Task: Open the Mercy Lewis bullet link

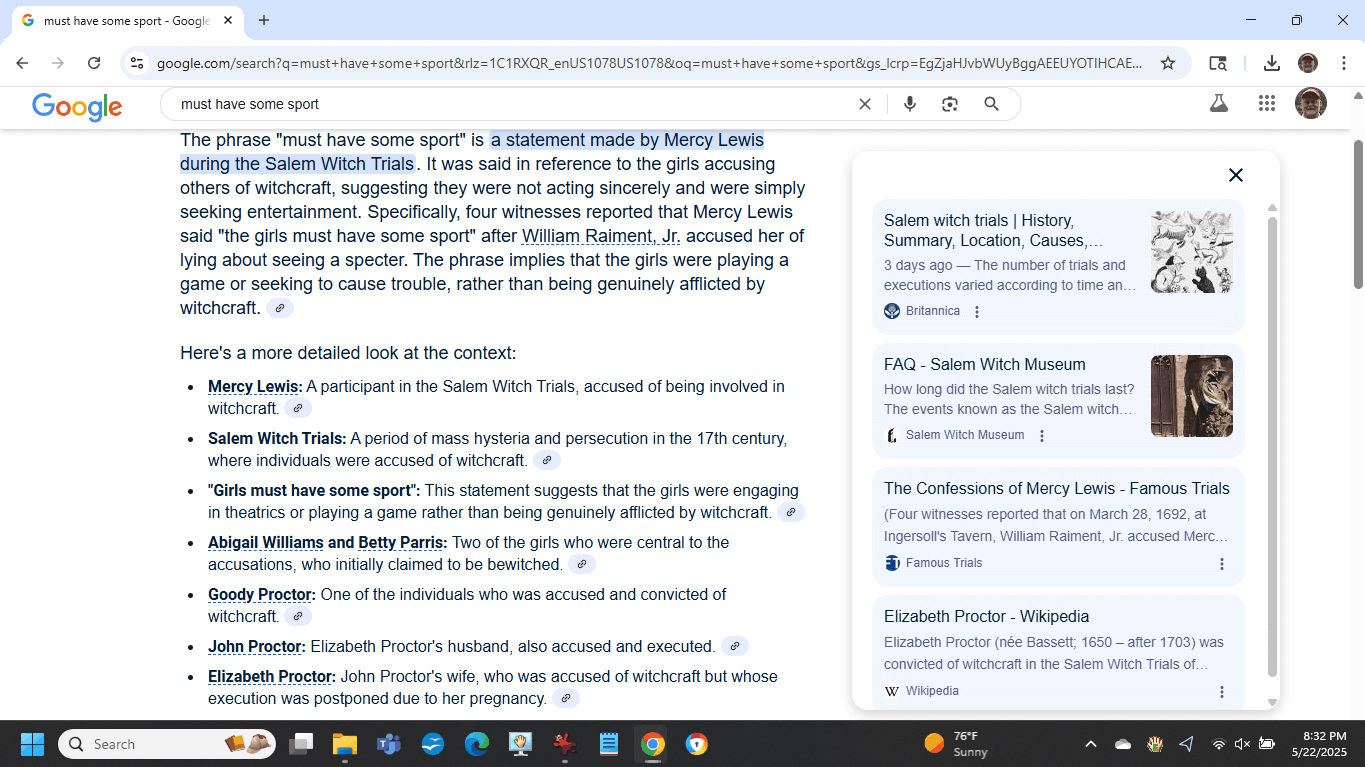Action: pos(253,386)
